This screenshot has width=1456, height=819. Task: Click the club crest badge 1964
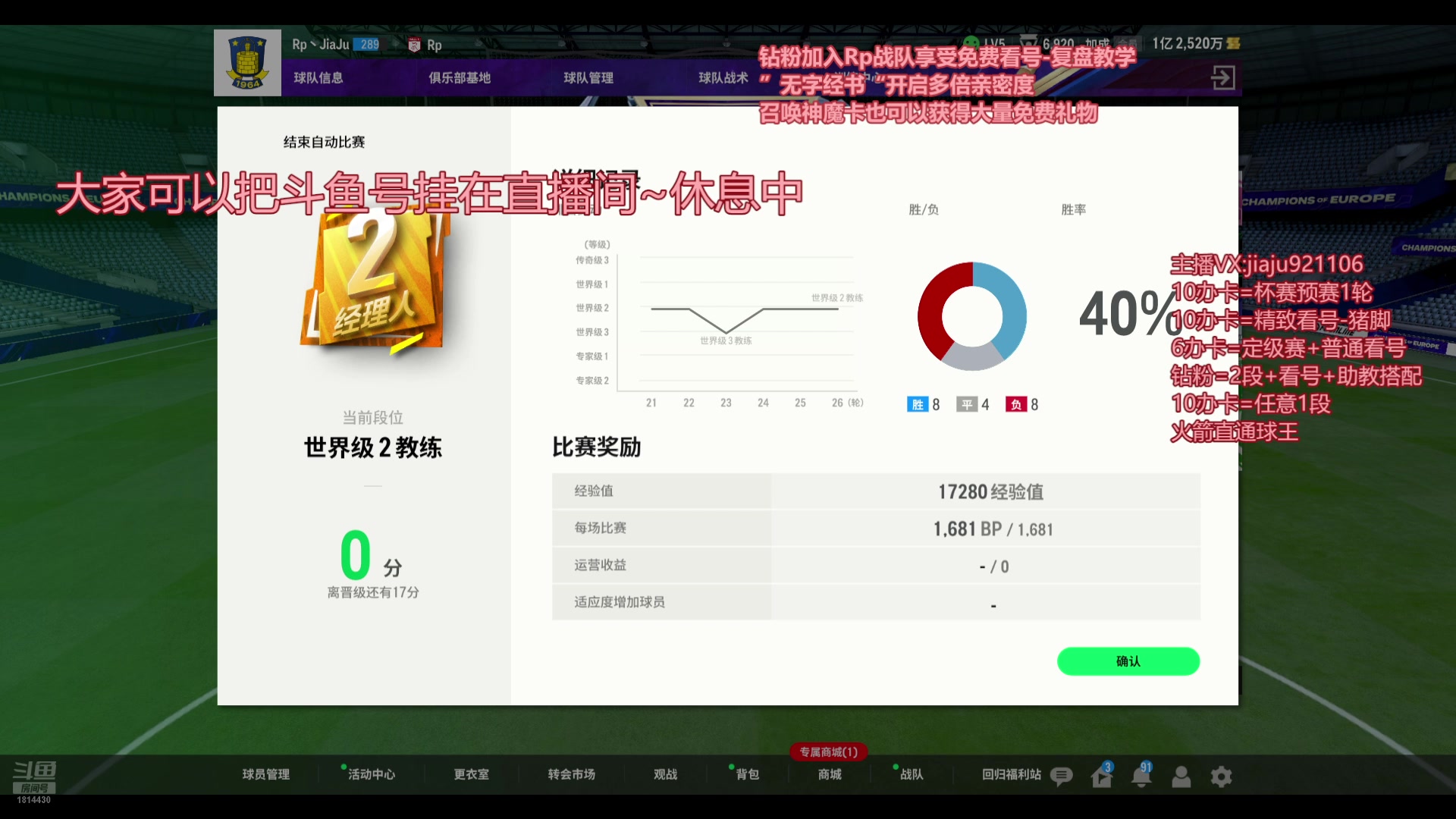tap(247, 63)
